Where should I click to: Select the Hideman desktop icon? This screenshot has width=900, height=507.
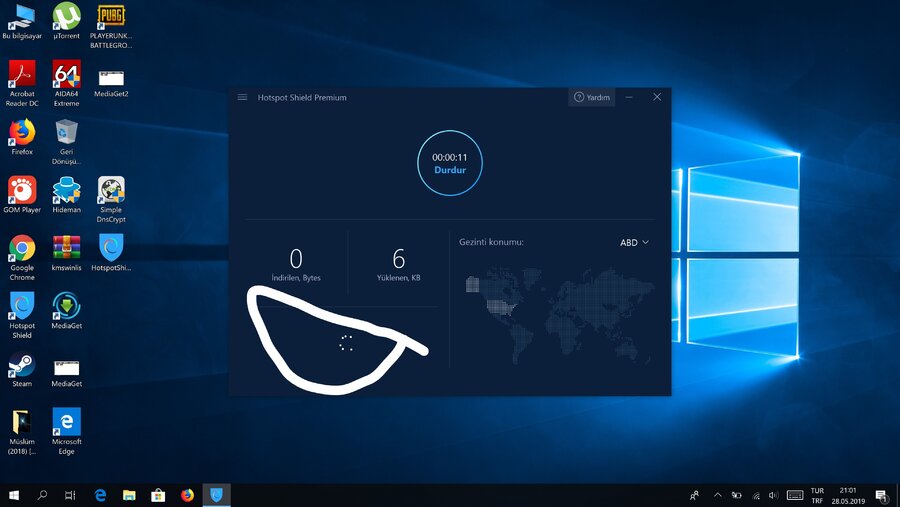(67, 195)
